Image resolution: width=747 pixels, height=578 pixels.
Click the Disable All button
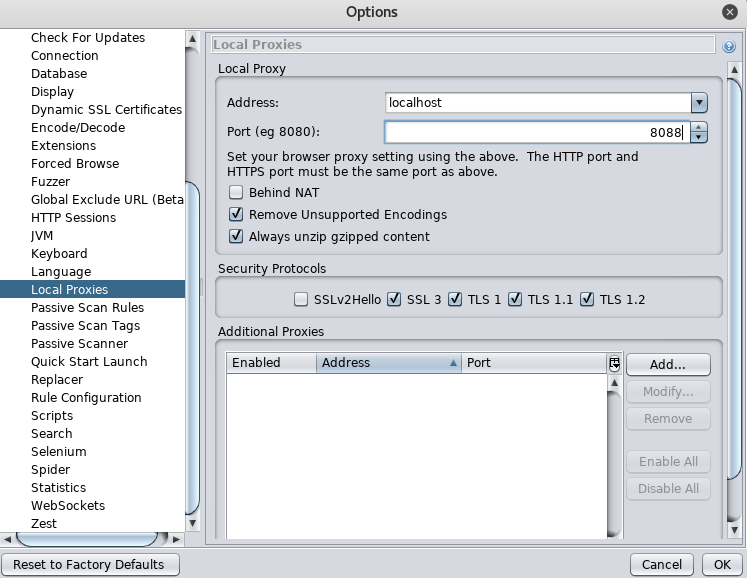[668, 489]
